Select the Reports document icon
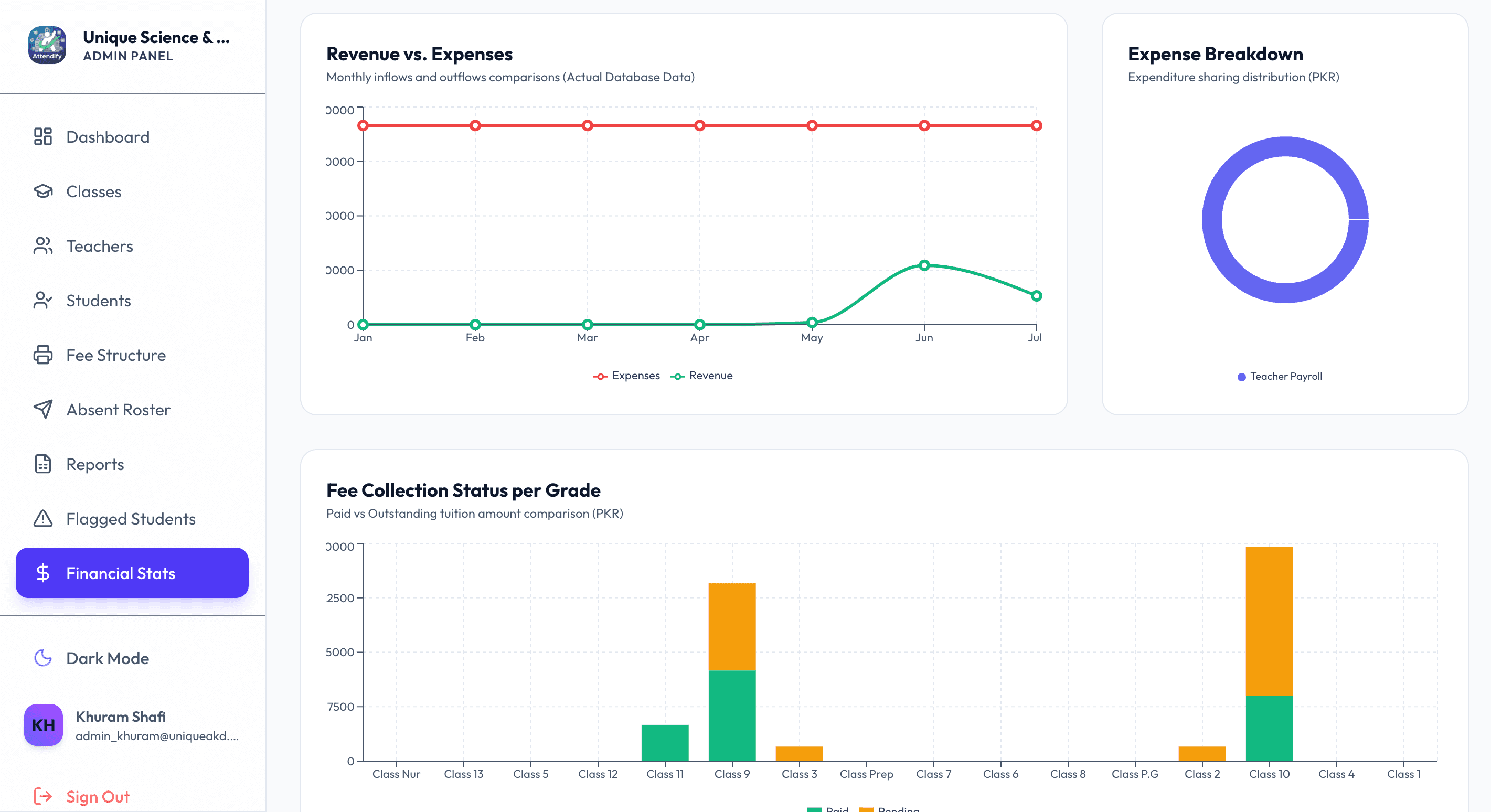The width and height of the screenshot is (1491, 812). 43,464
